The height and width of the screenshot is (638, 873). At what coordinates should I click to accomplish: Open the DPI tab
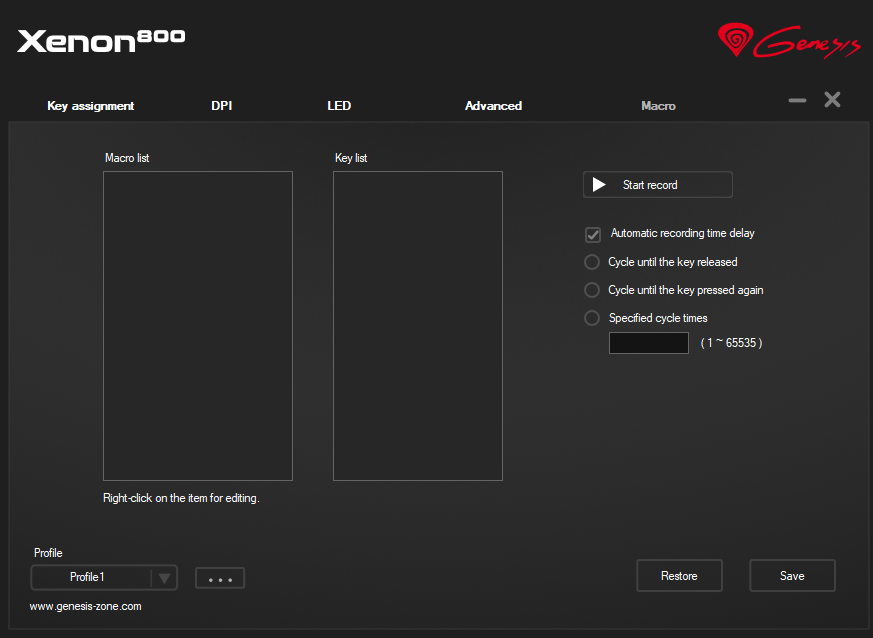coord(222,106)
